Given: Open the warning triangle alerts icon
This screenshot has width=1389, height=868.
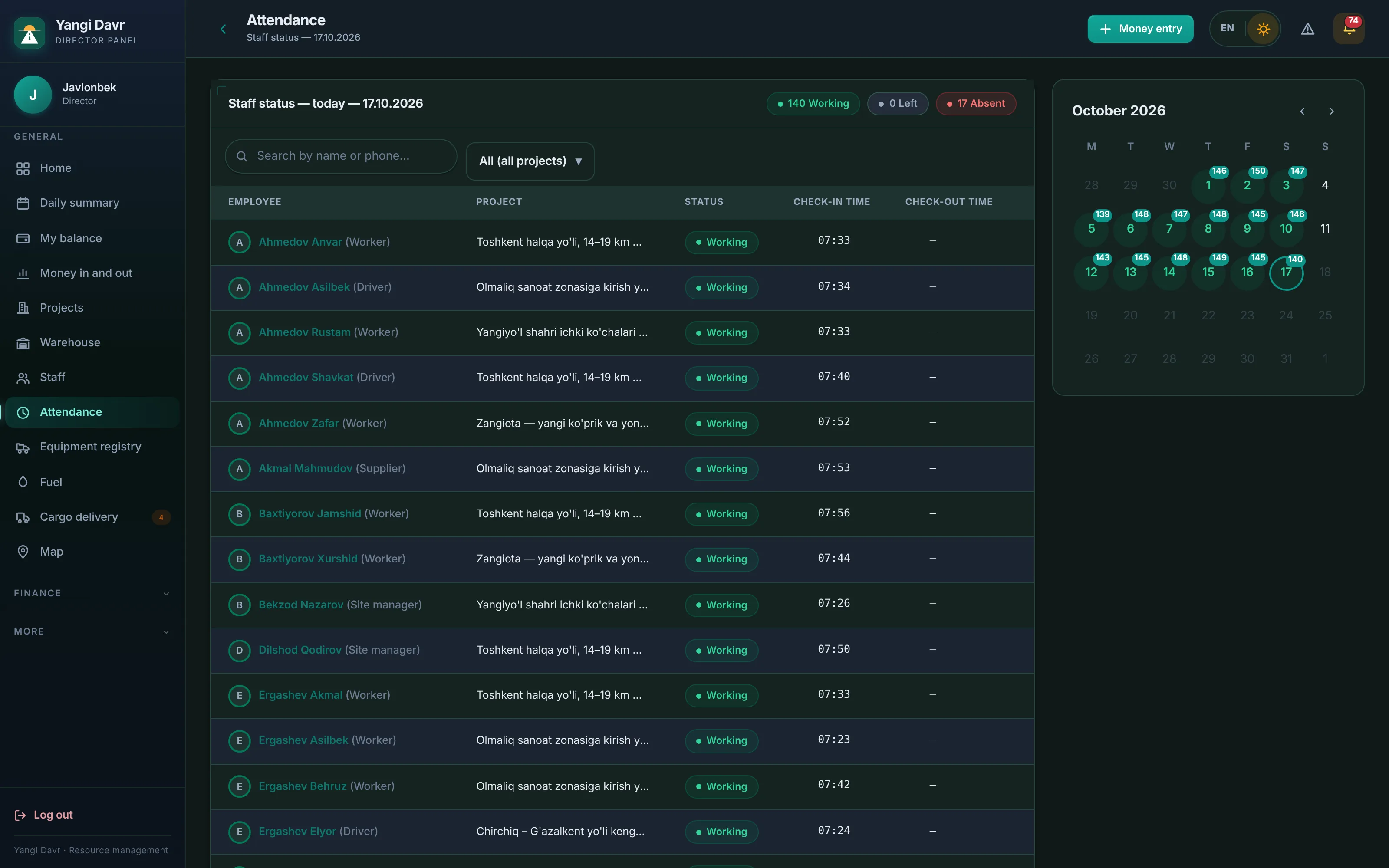Looking at the screenshot, I should point(1307,29).
